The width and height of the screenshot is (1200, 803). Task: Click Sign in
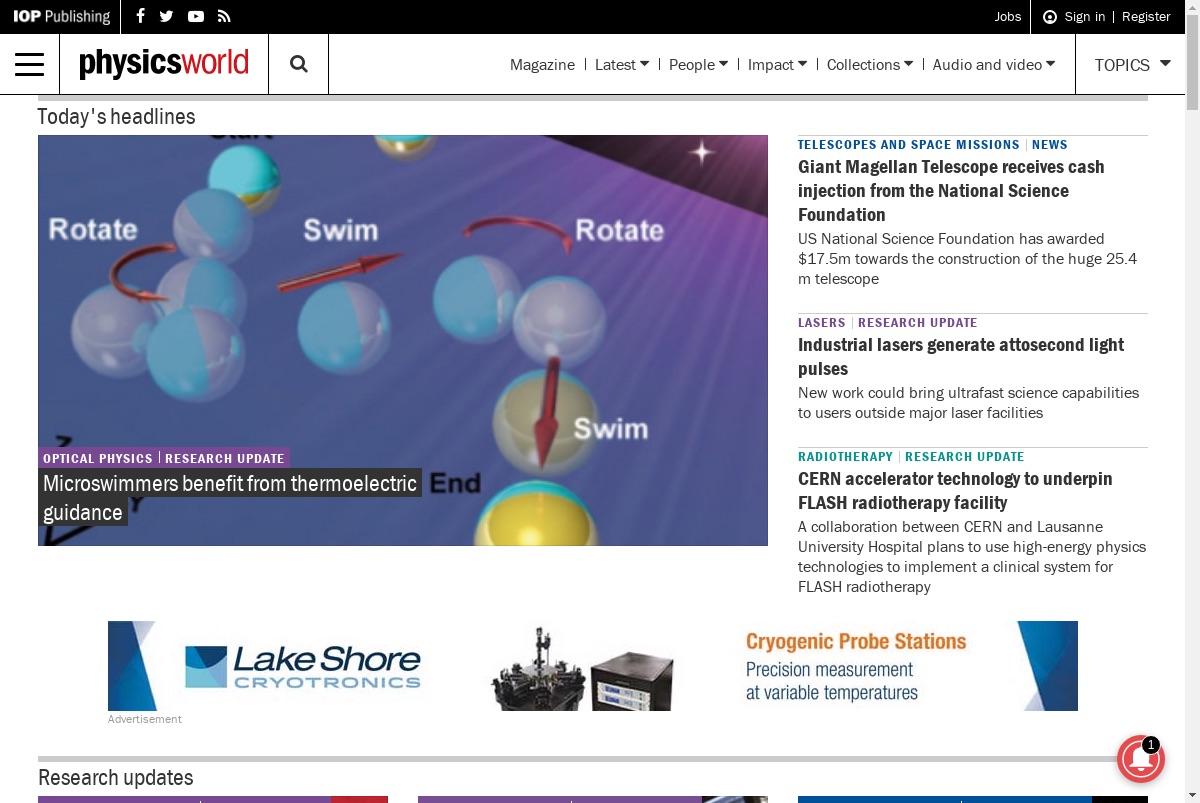(x=1085, y=17)
